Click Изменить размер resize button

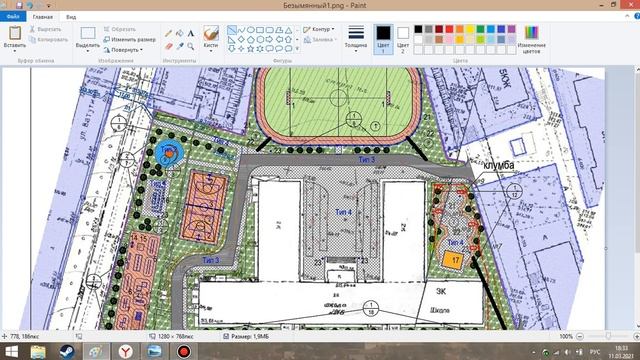129,40
